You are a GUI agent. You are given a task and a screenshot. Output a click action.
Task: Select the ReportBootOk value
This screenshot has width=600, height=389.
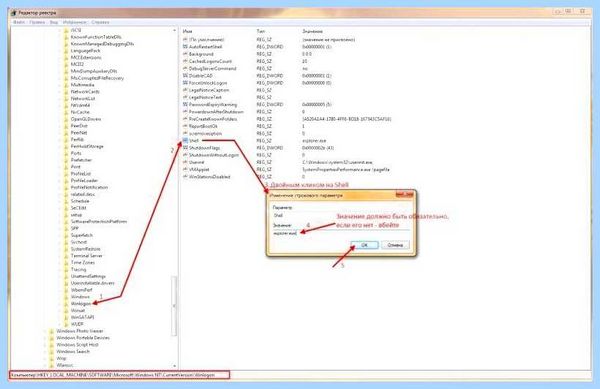203,126
